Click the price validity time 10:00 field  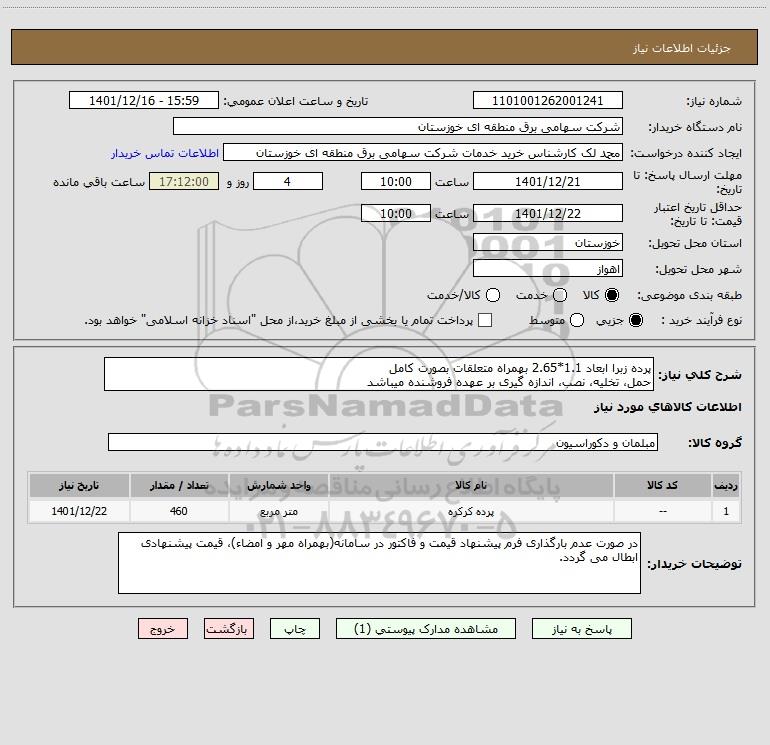point(396,213)
